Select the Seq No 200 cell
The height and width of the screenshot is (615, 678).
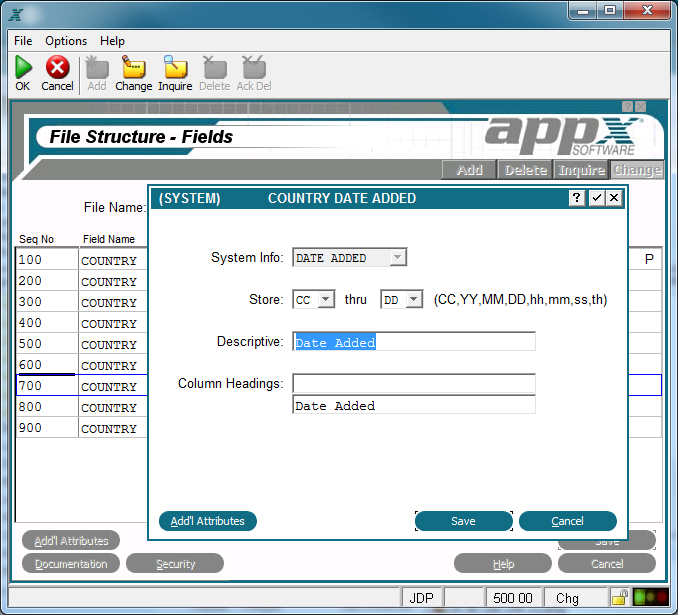click(x=47, y=281)
